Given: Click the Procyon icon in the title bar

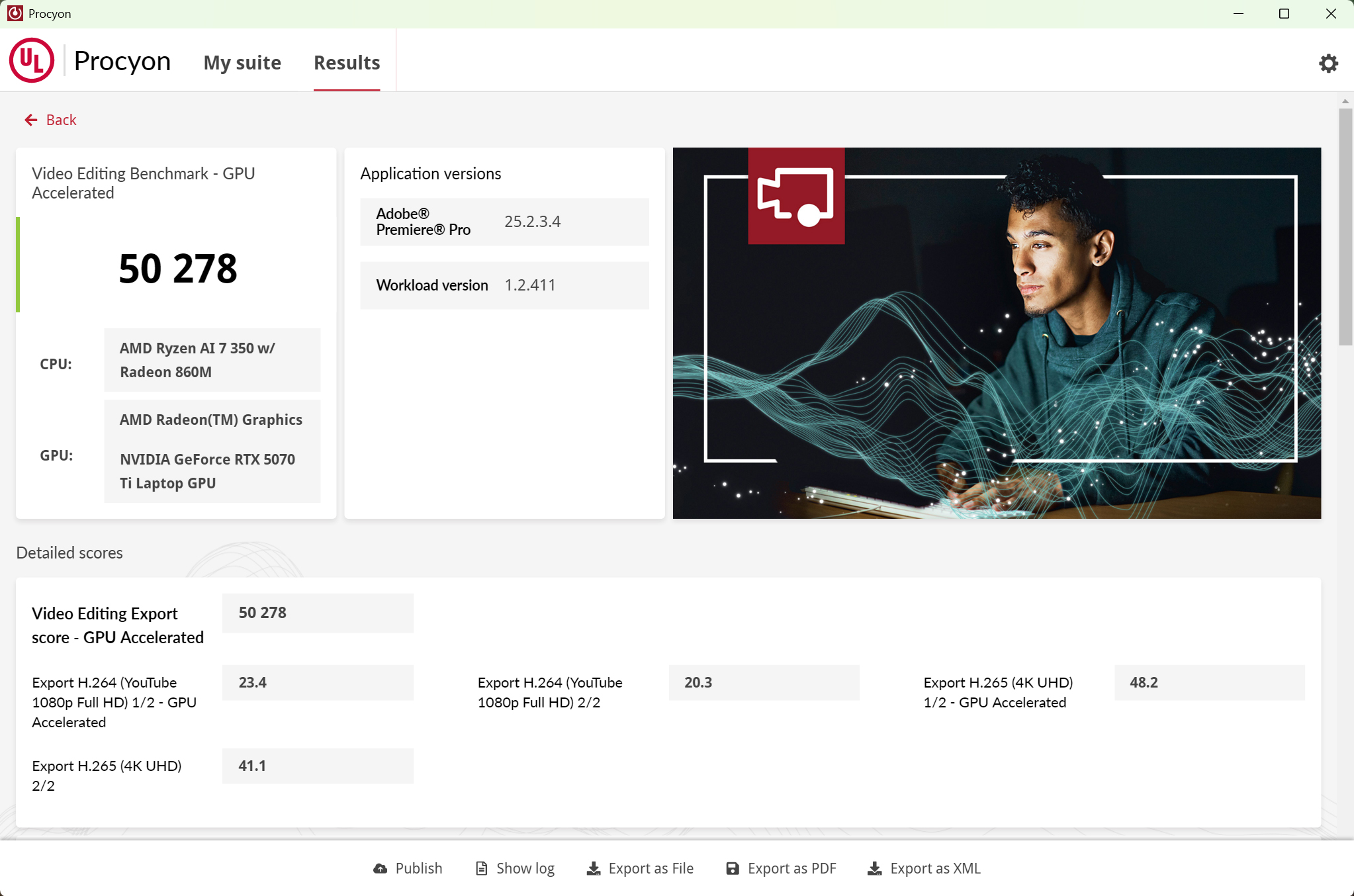Looking at the screenshot, I should 15,13.
